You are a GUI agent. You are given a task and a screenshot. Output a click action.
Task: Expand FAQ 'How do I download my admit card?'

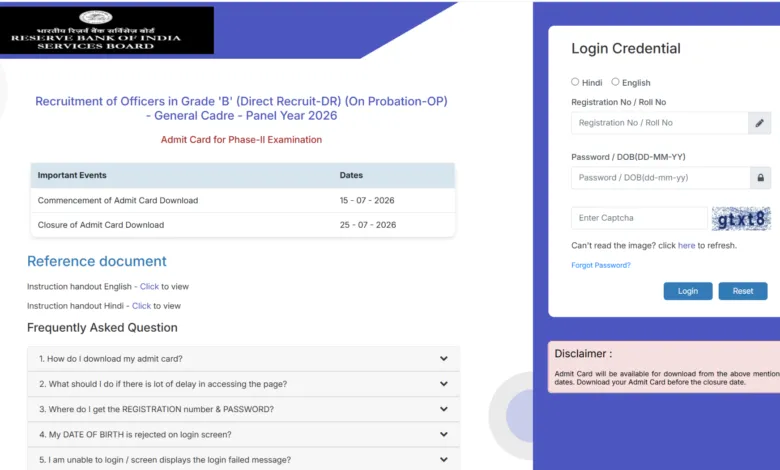tap(243, 359)
